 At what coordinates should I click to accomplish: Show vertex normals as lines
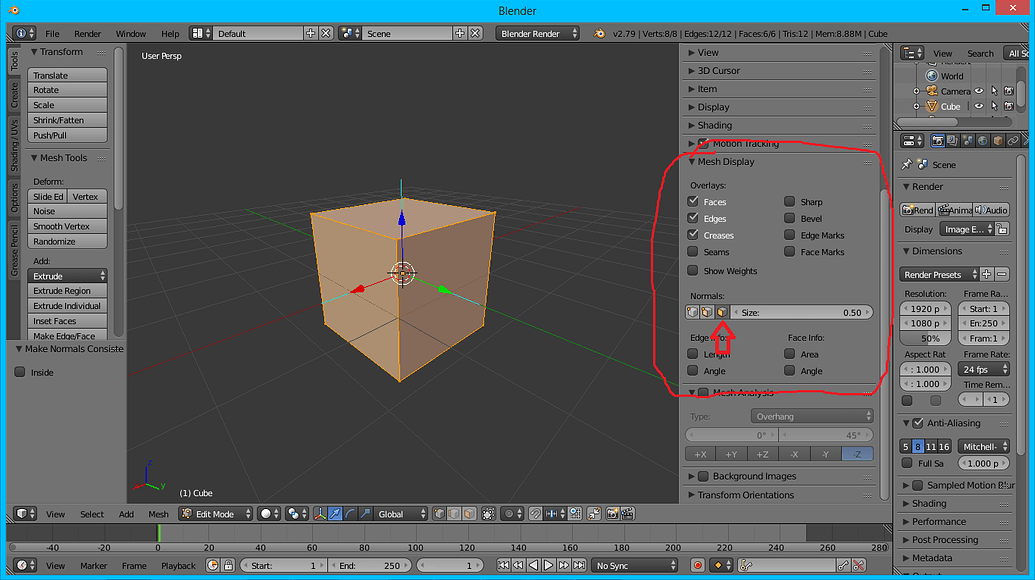[692, 312]
